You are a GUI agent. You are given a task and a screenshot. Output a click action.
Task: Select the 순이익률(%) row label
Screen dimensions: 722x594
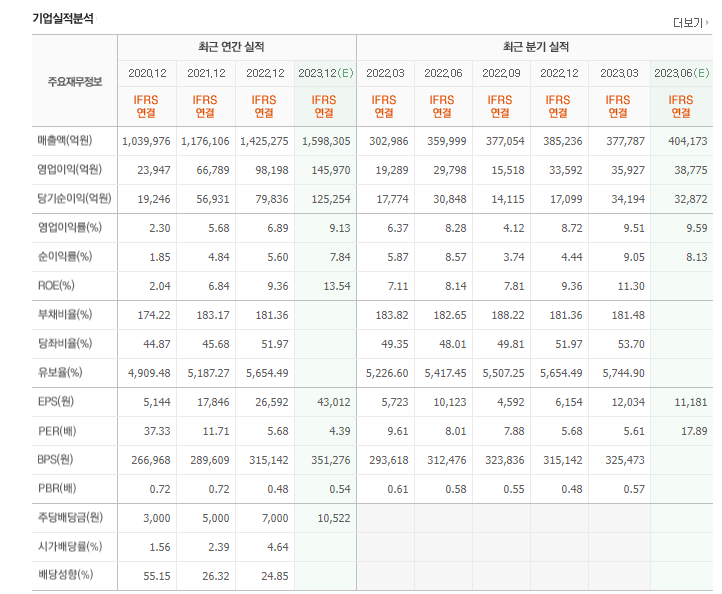[65, 256]
